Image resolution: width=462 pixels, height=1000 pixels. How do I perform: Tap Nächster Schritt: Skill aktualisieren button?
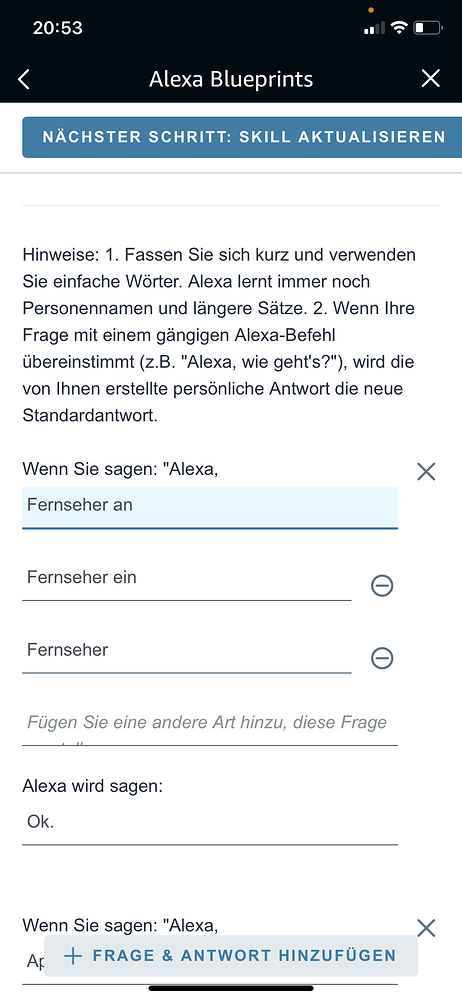[x=242, y=137]
